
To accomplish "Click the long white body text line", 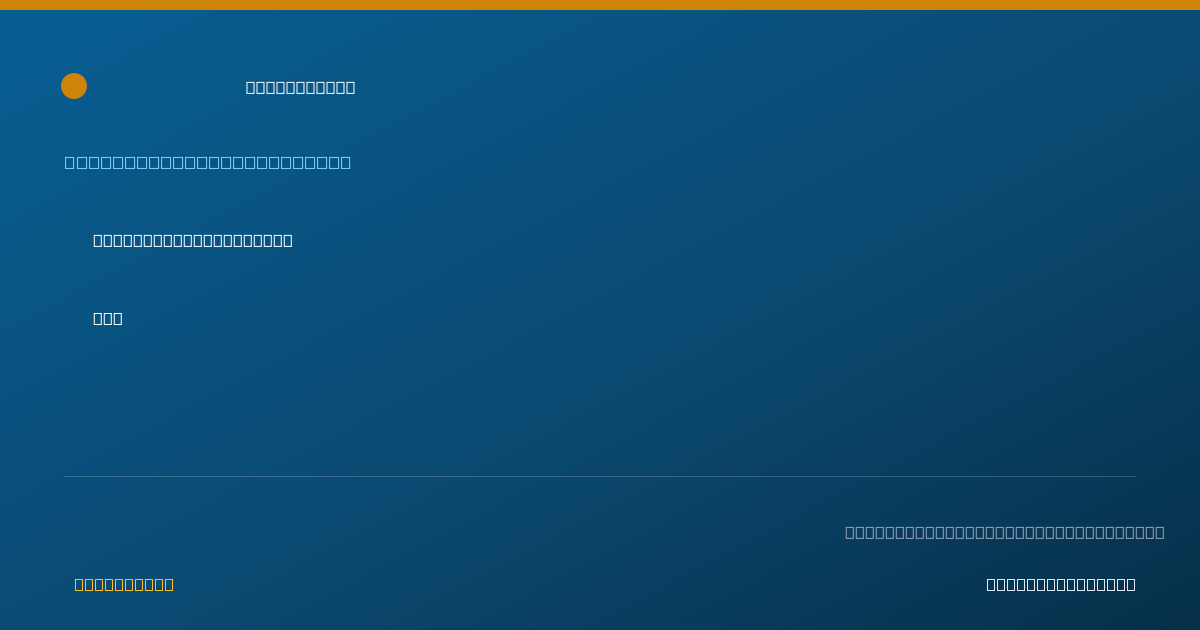I will click(193, 240).
